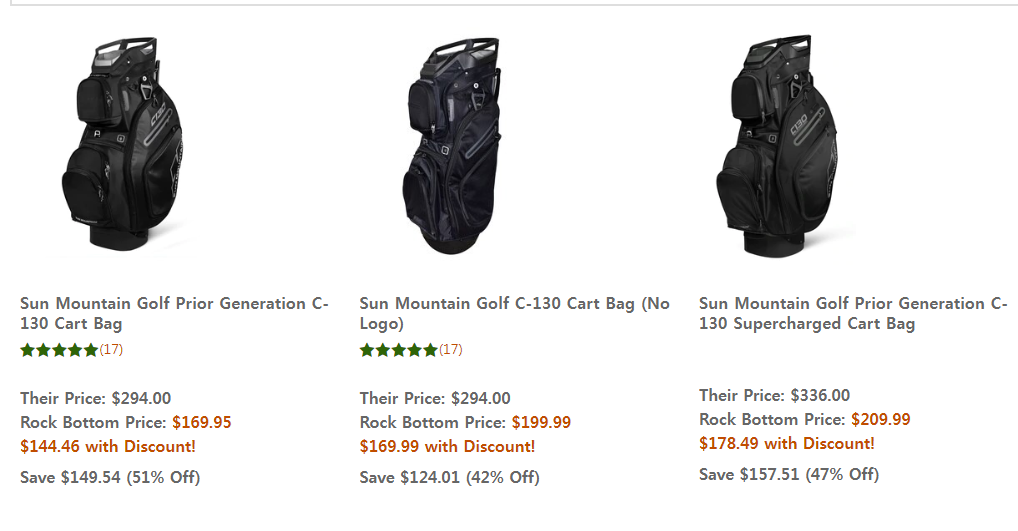Select the $169.99 with Discount offer
Viewport: 1018px width, 531px height.
click(x=447, y=447)
